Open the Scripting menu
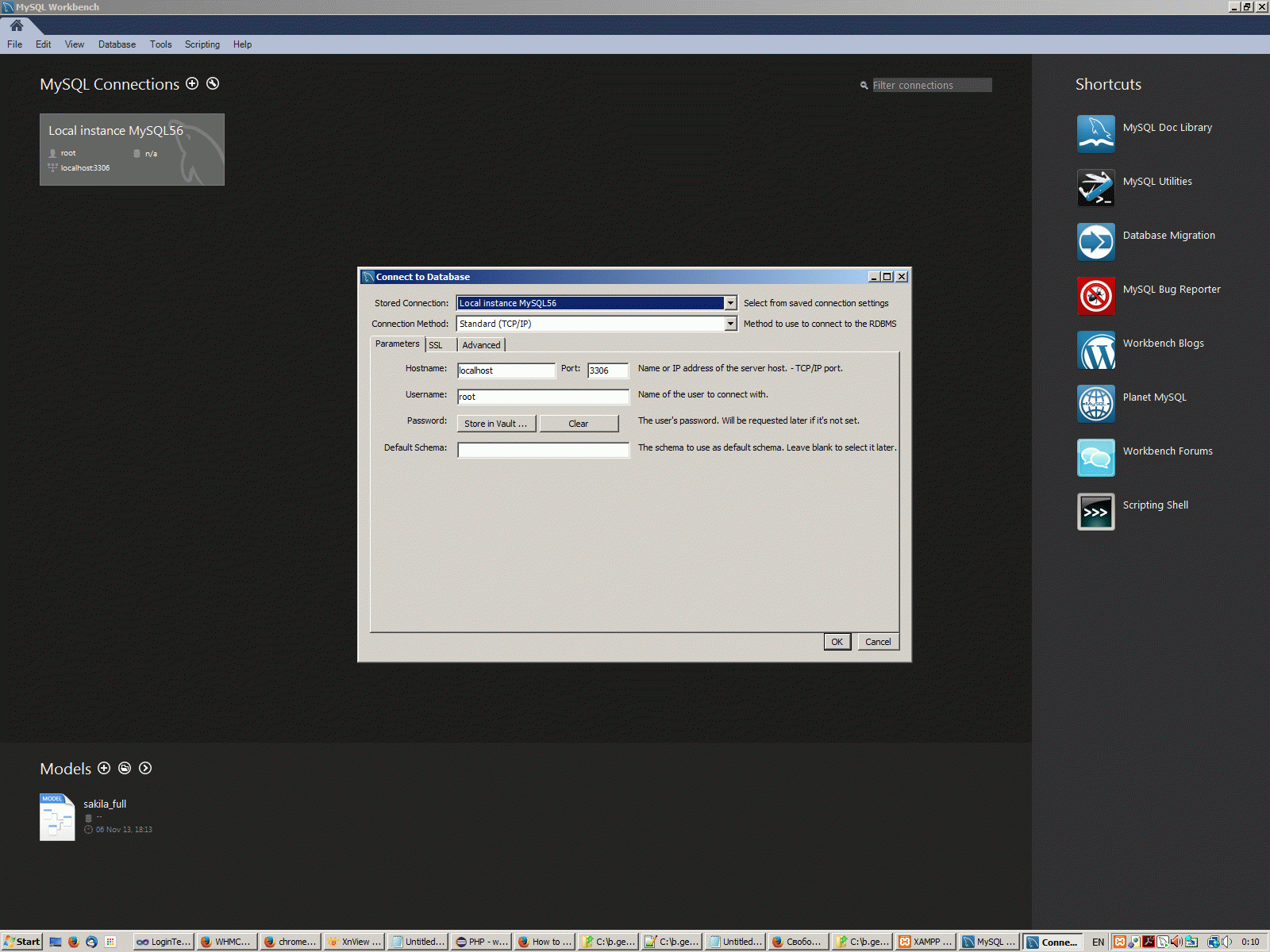This screenshot has height=952, width=1270. click(202, 44)
